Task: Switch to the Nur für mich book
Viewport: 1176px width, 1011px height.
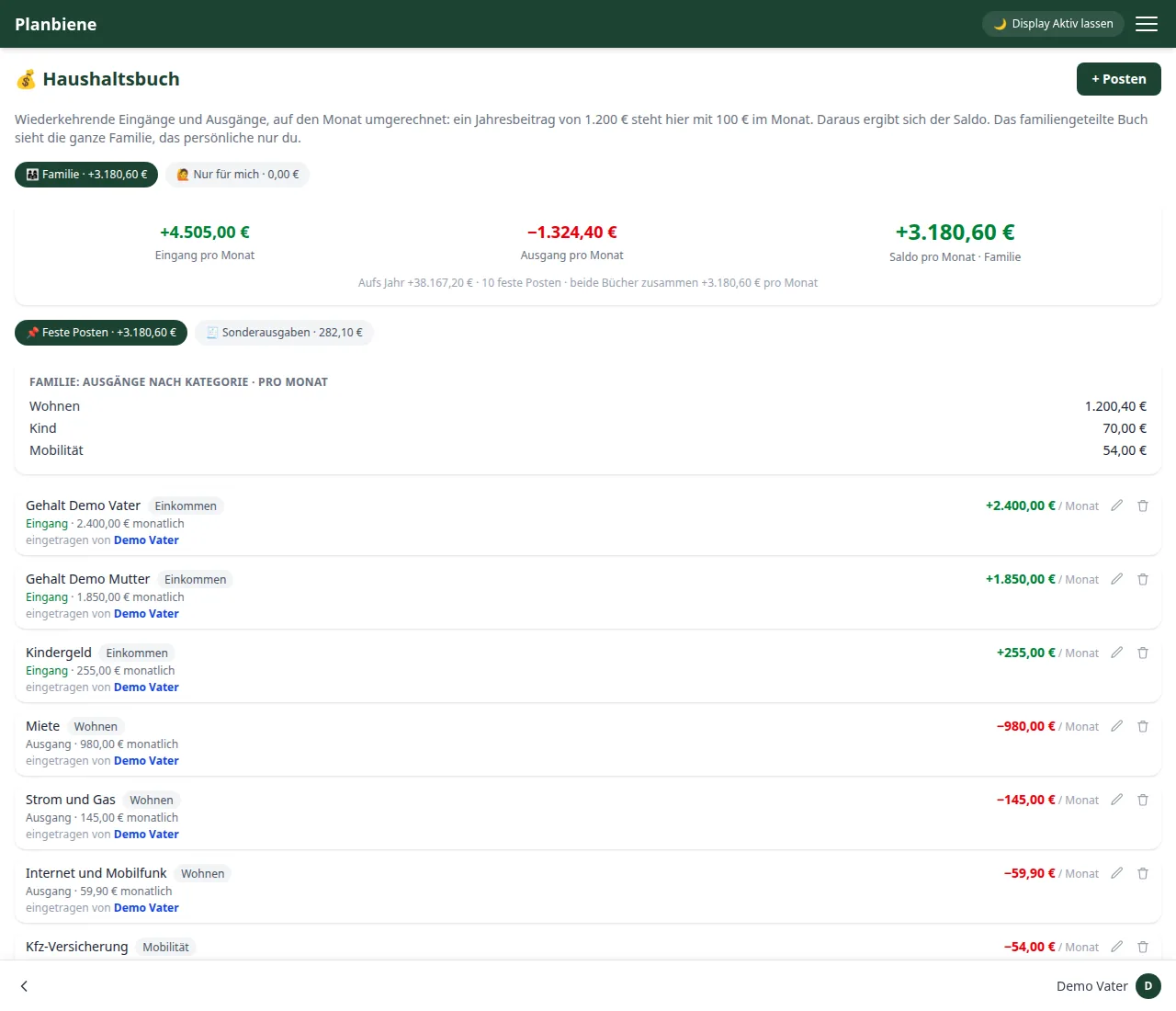Action: (x=238, y=175)
